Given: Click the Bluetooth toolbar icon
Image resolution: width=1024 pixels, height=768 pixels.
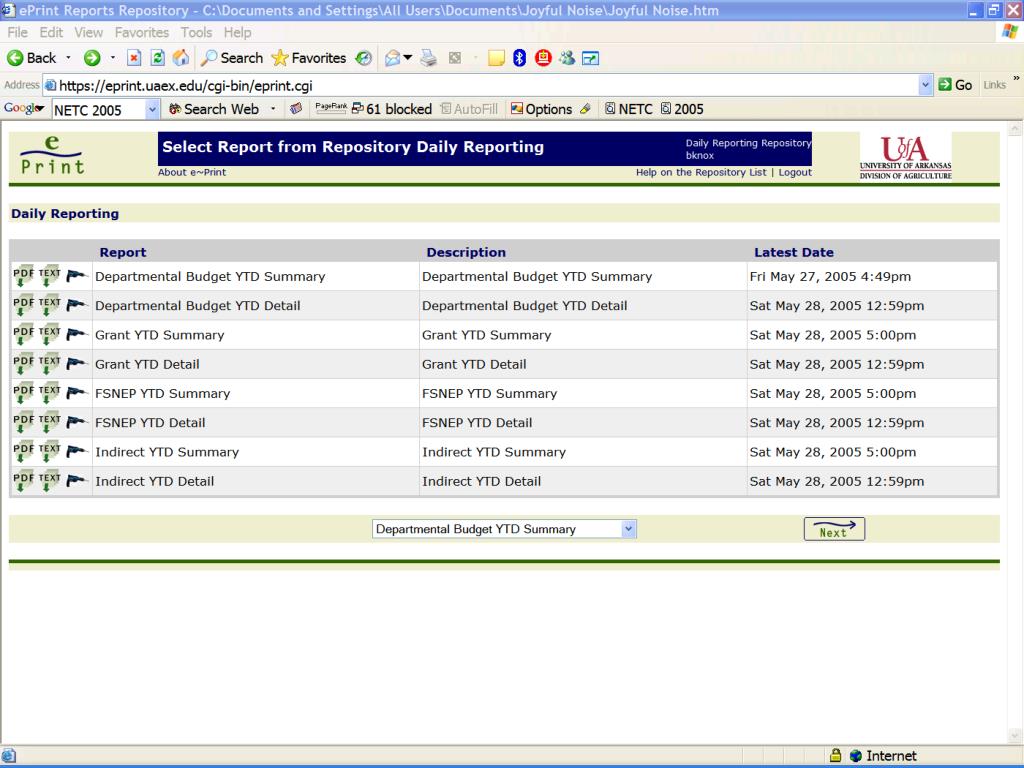Looking at the screenshot, I should 519,58.
